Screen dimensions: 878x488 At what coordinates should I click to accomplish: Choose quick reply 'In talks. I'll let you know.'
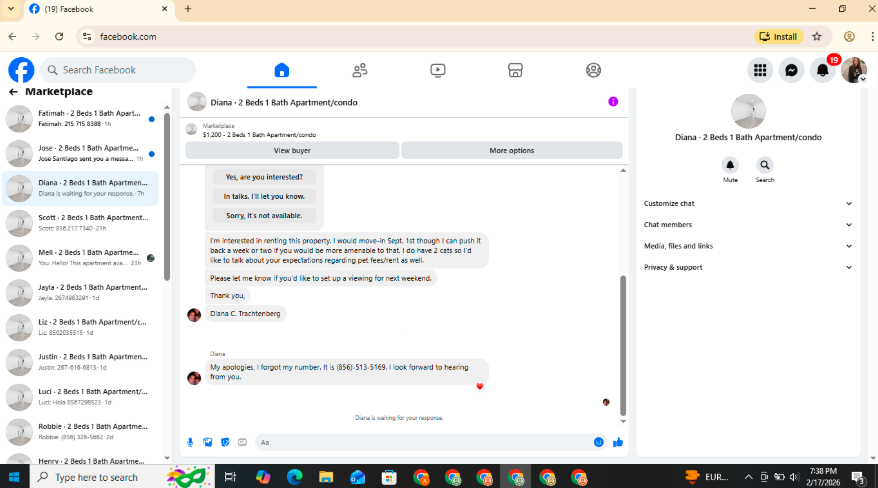coord(264,196)
